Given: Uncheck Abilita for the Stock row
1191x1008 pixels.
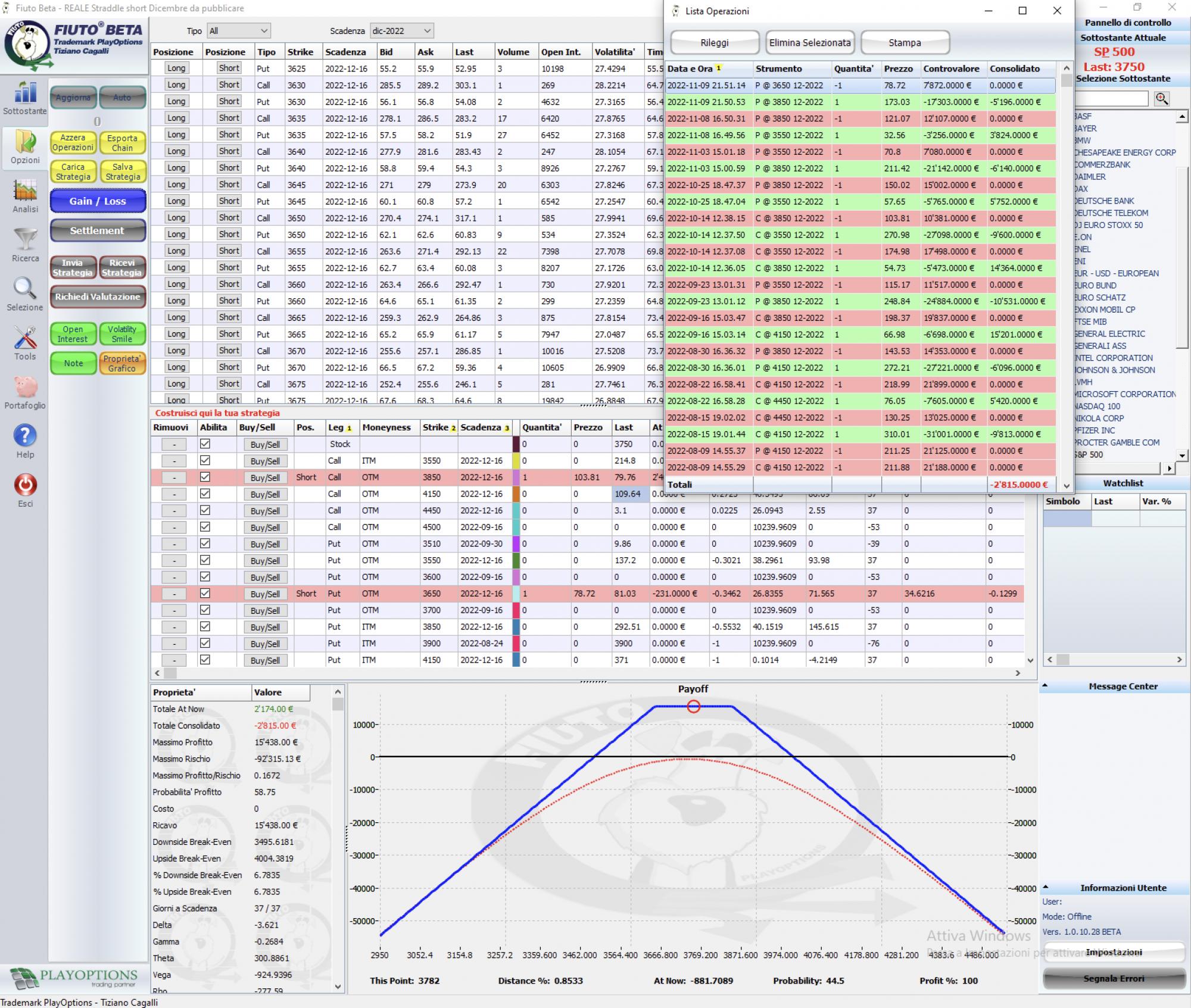Looking at the screenshot, I should (205, 444).
